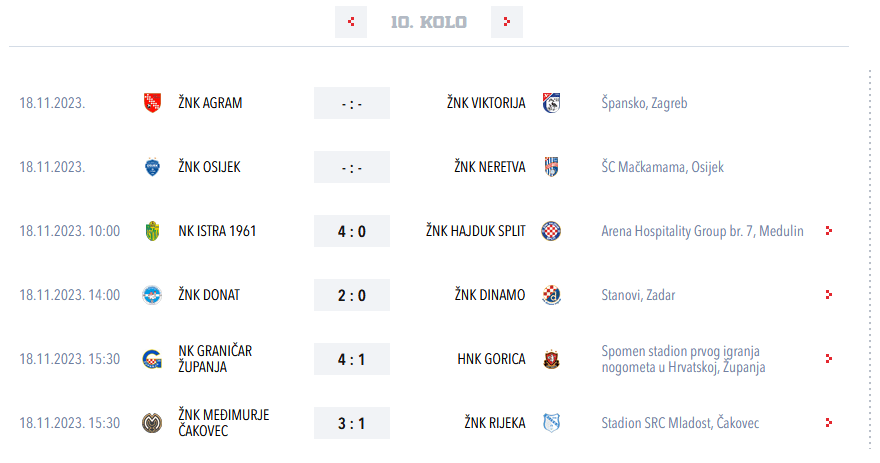Click the ŽNK Dinamo club crest
This screenshot has height=463, width=880.
551,295
